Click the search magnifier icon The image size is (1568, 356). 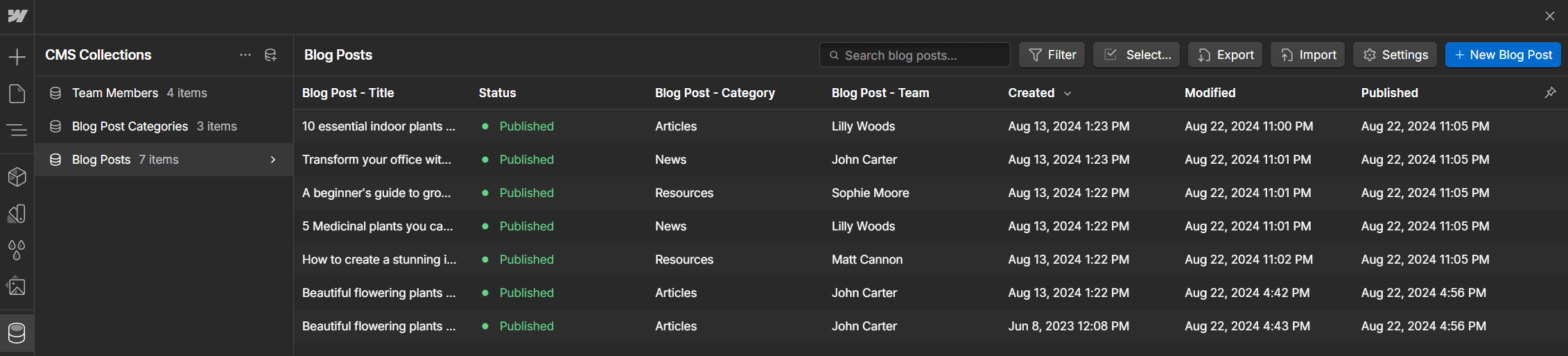tap(835, 55)
